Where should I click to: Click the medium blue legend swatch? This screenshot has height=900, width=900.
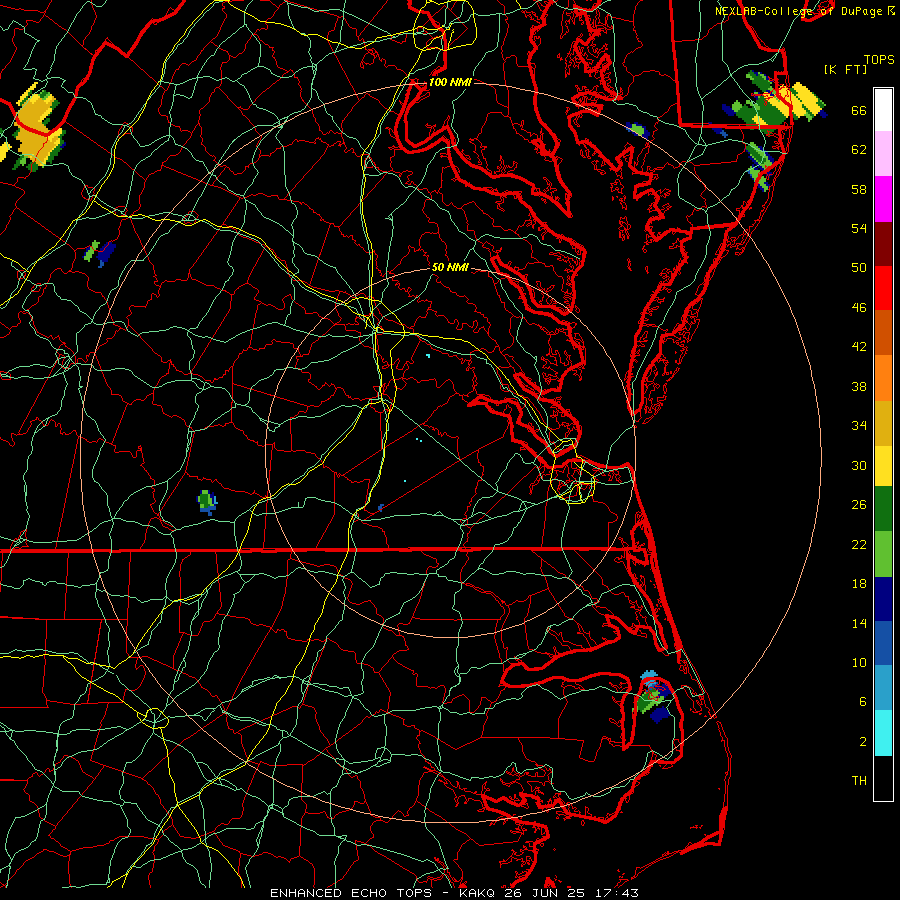point(883,643)
